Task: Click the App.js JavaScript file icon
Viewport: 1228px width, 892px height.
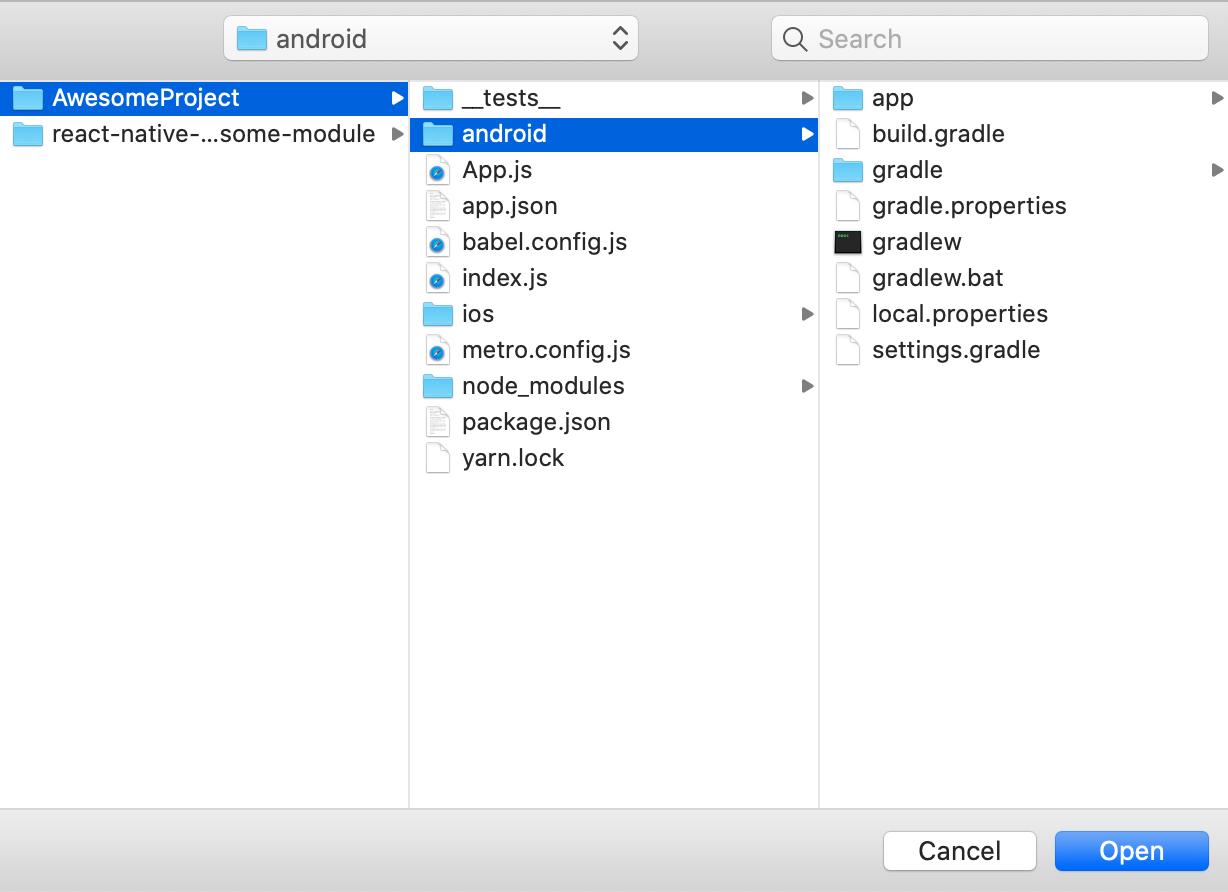Action: click(x=438, y=170)
